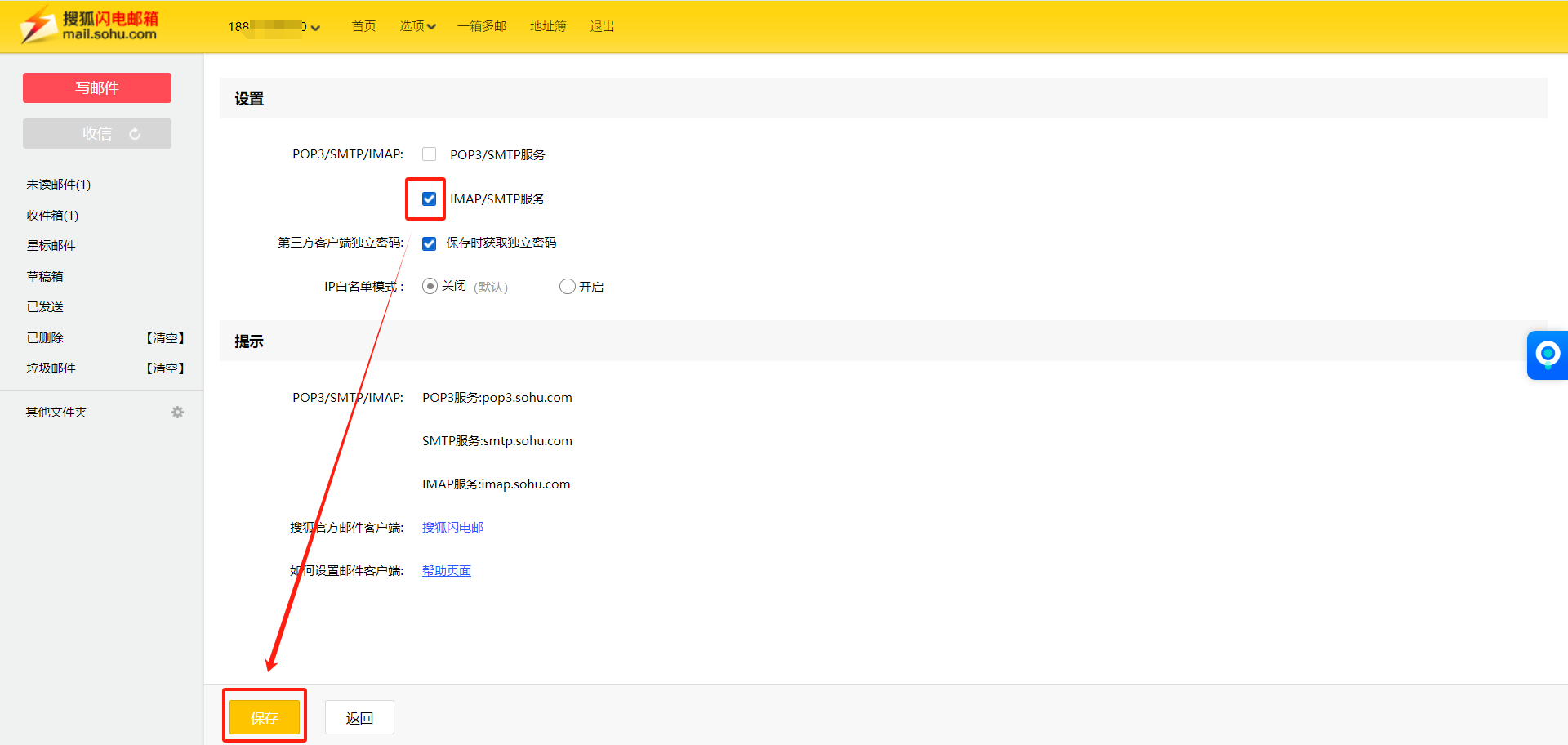Screen dimensions: 1568x745
Task: Click the refresh icon on the 收信 button
Action: click(x=135, y=134)
